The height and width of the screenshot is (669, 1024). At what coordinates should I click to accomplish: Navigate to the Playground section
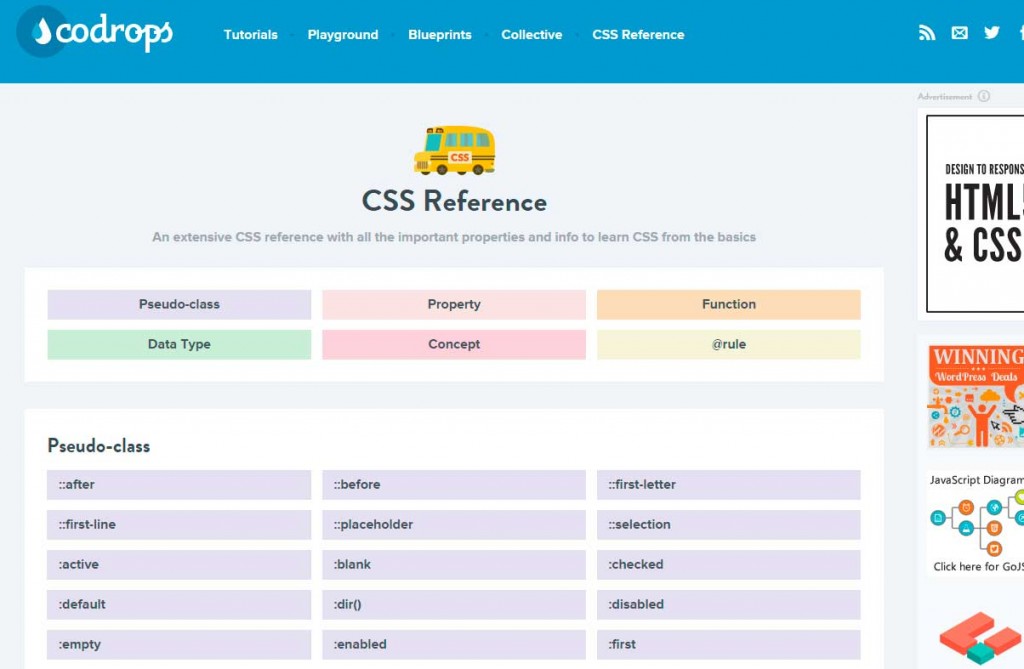click(343, 34)
